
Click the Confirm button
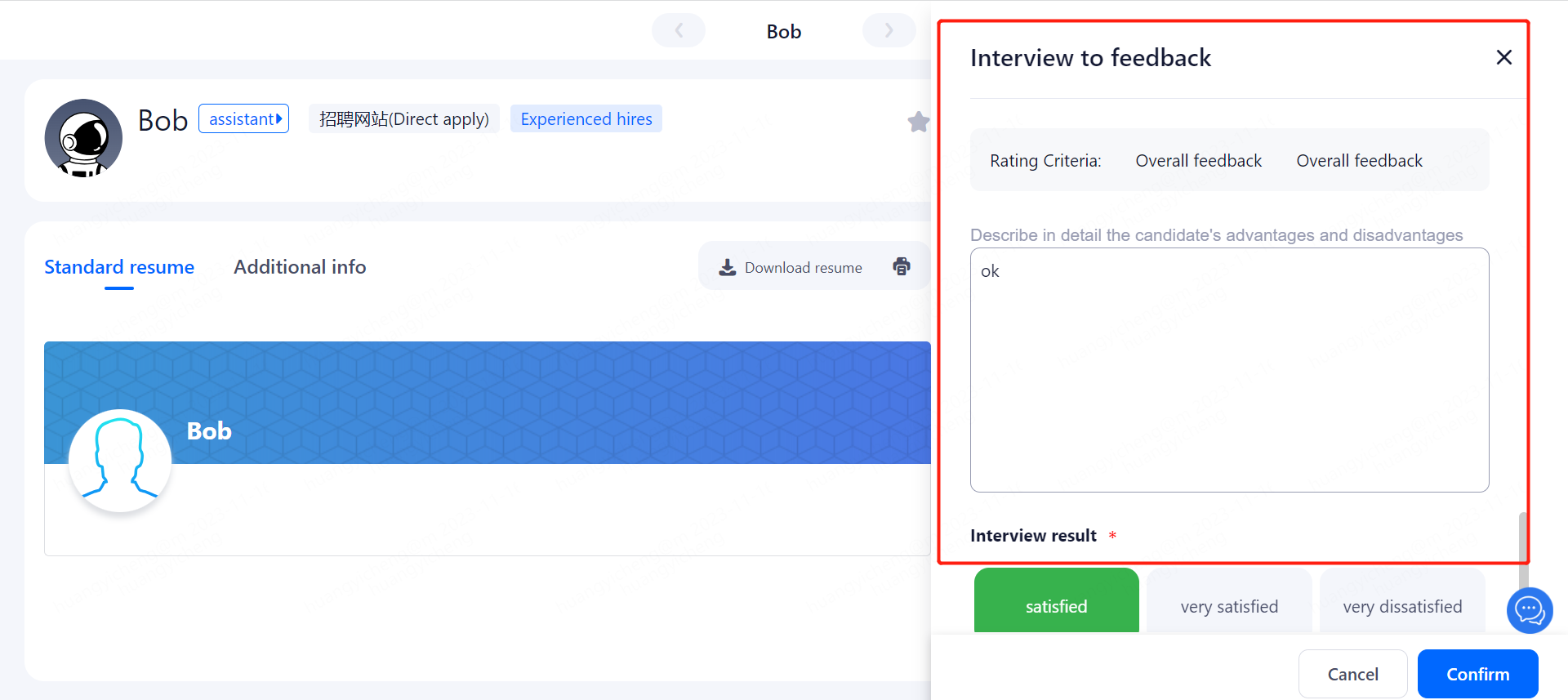tap(1477, 674)
